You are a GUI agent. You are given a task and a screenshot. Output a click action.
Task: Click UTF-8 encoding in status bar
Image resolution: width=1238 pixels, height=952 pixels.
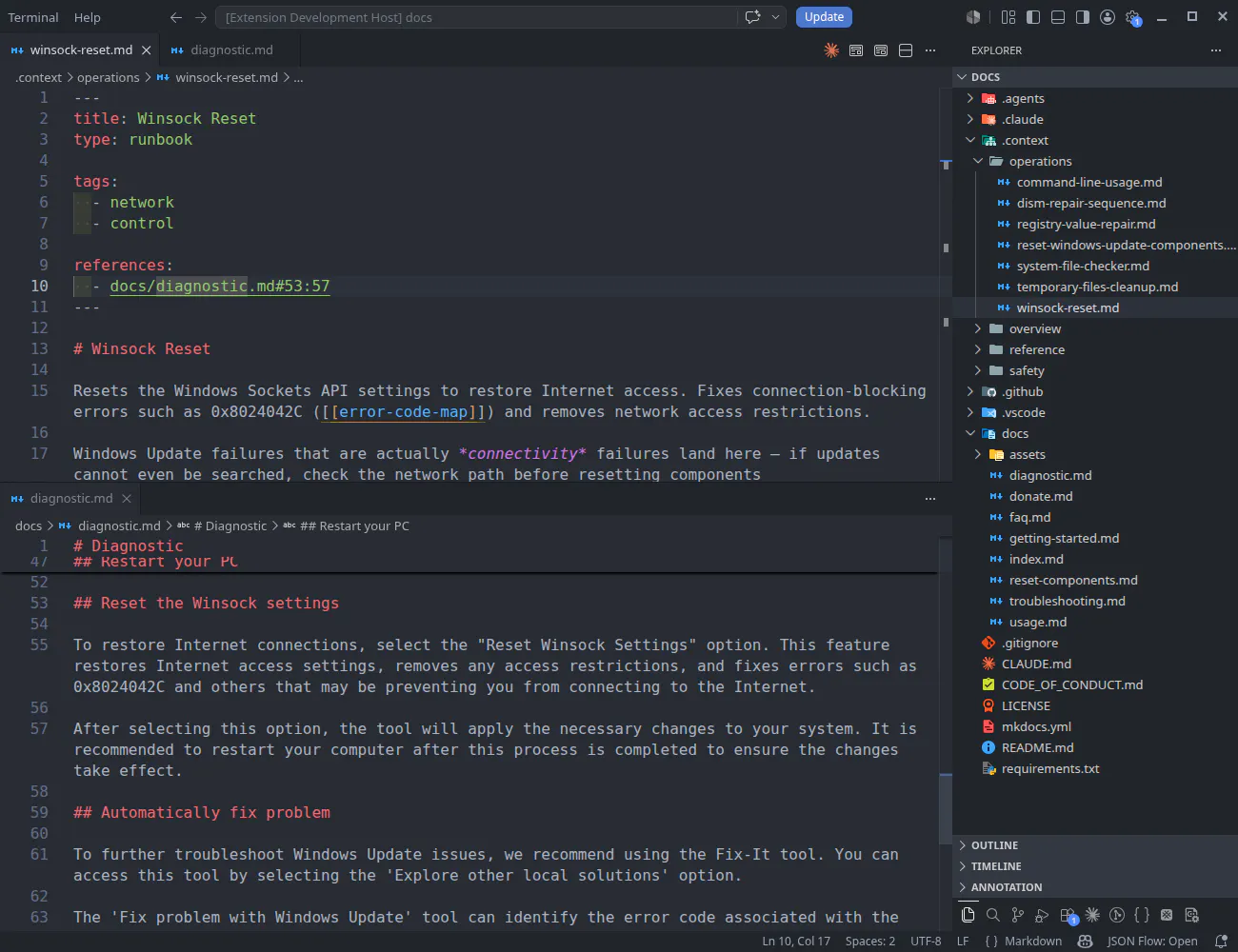click(926, 942)
